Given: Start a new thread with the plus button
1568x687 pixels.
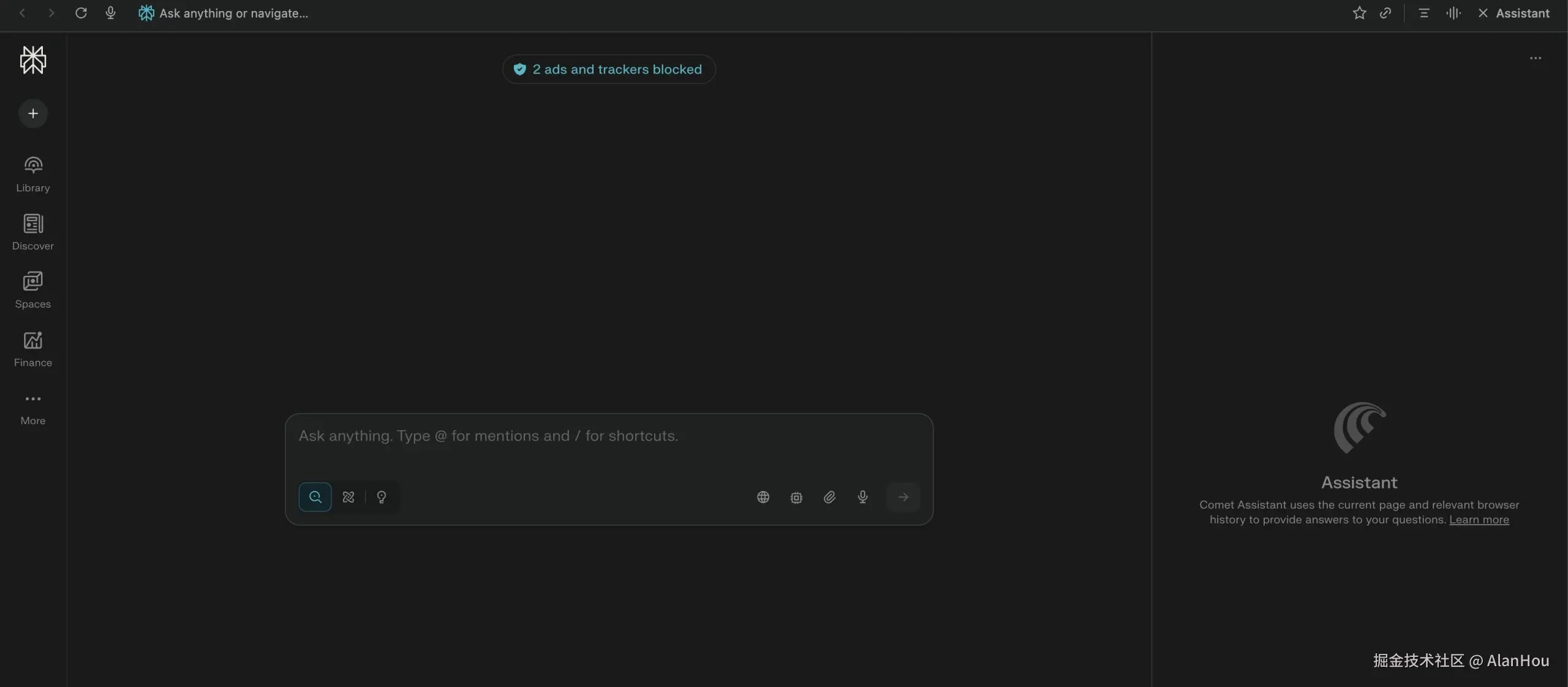Looking at the screenshot, I should click(x=33, y=113).
